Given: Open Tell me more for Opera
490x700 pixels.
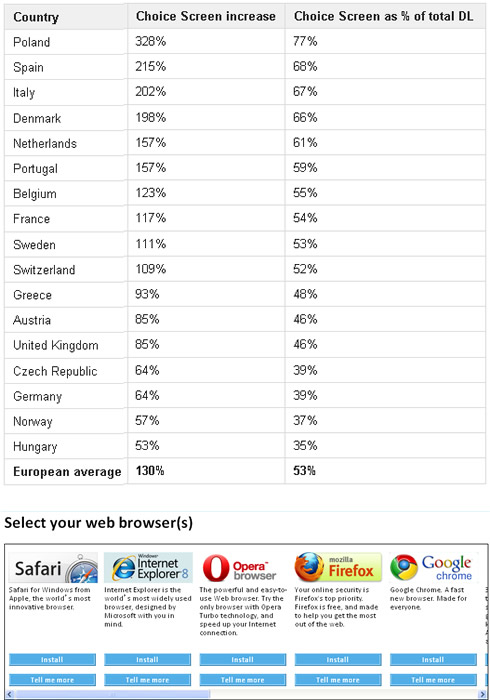Looking at the screenshot, I should coord(243,680).
